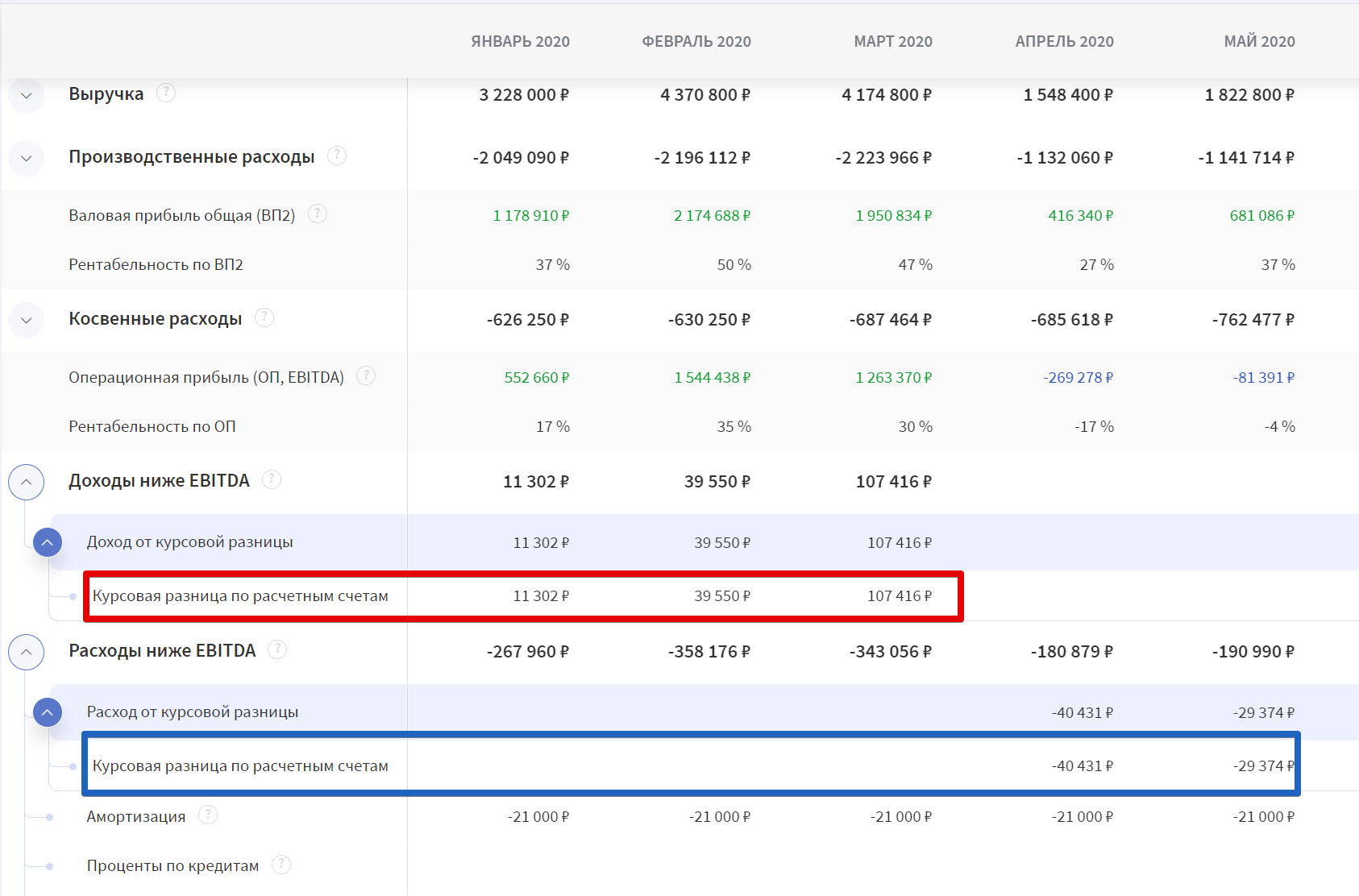Click the Валовая прибыль общая (ВП2) label

pos(182,215)
